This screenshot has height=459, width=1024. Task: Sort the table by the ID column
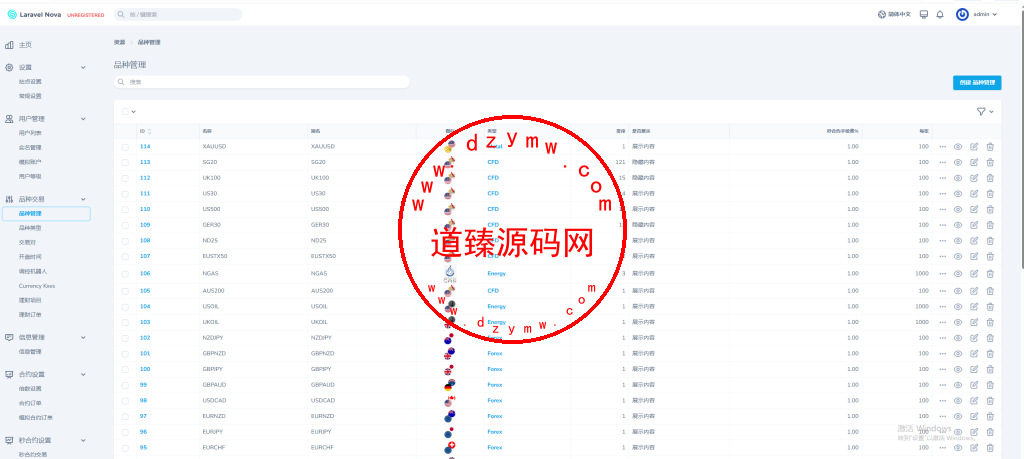pos(146,131)
